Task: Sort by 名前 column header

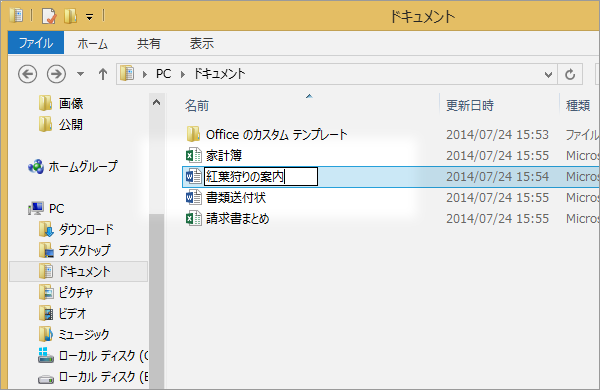Action: [197, 105]
